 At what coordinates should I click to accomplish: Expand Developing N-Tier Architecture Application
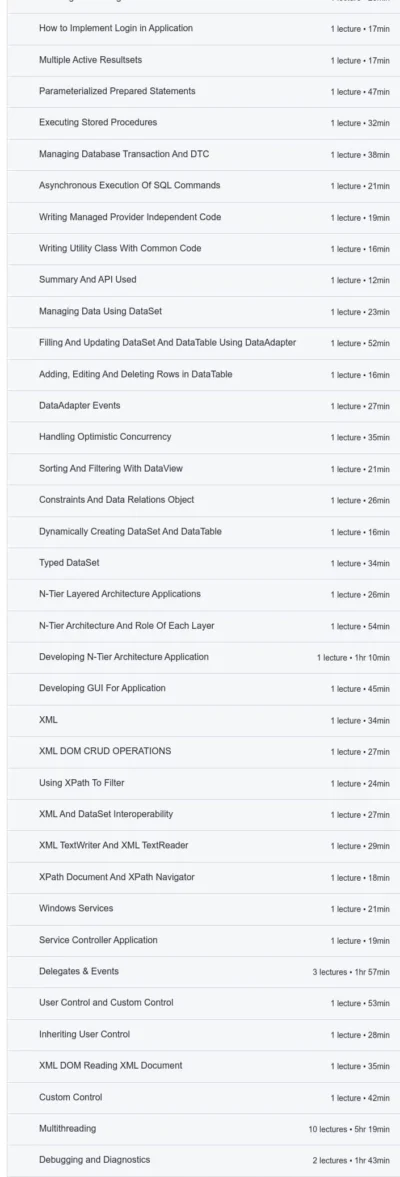tap(203, 657)
